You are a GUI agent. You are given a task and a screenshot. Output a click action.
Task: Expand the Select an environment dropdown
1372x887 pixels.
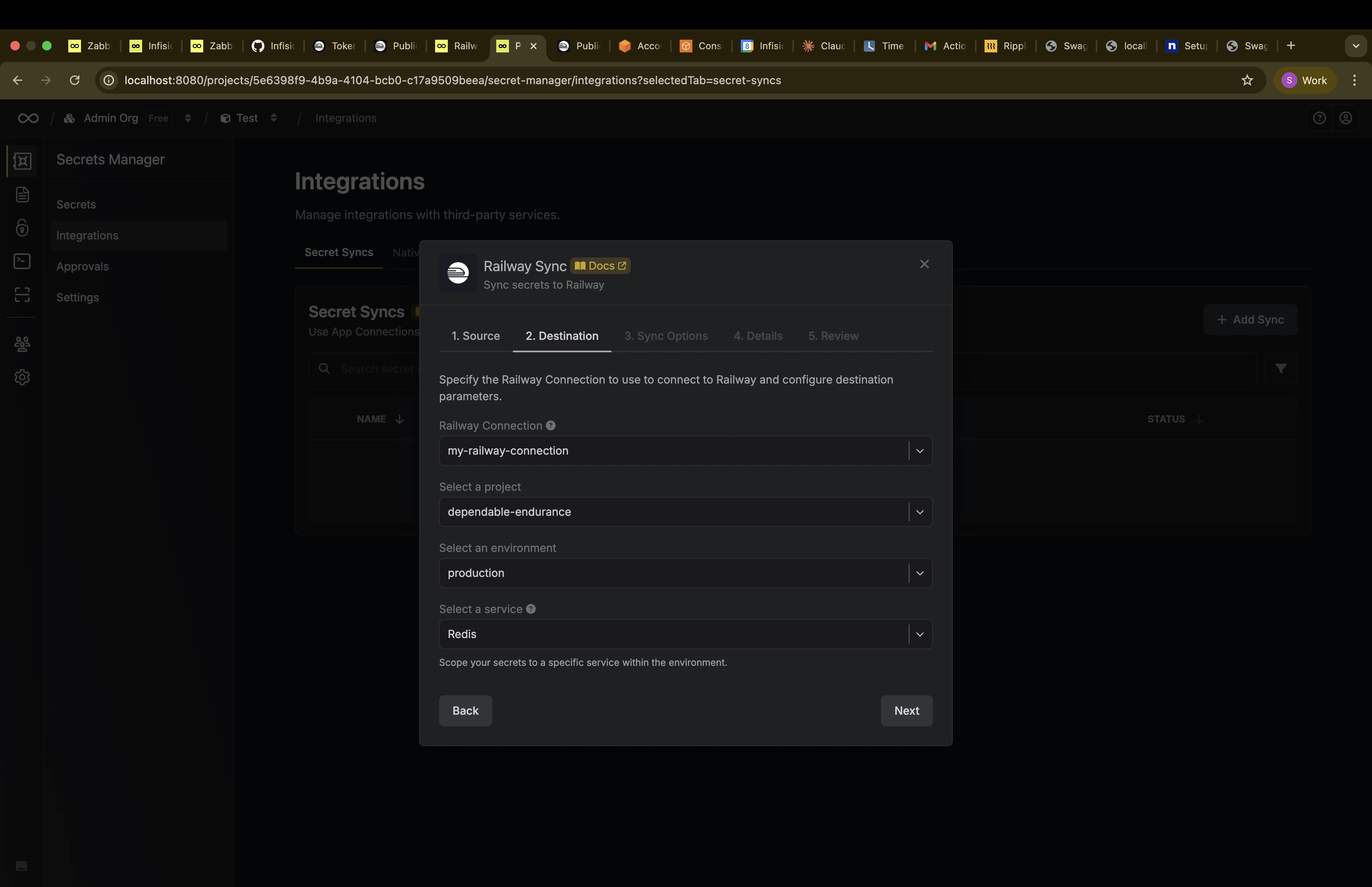919,573
